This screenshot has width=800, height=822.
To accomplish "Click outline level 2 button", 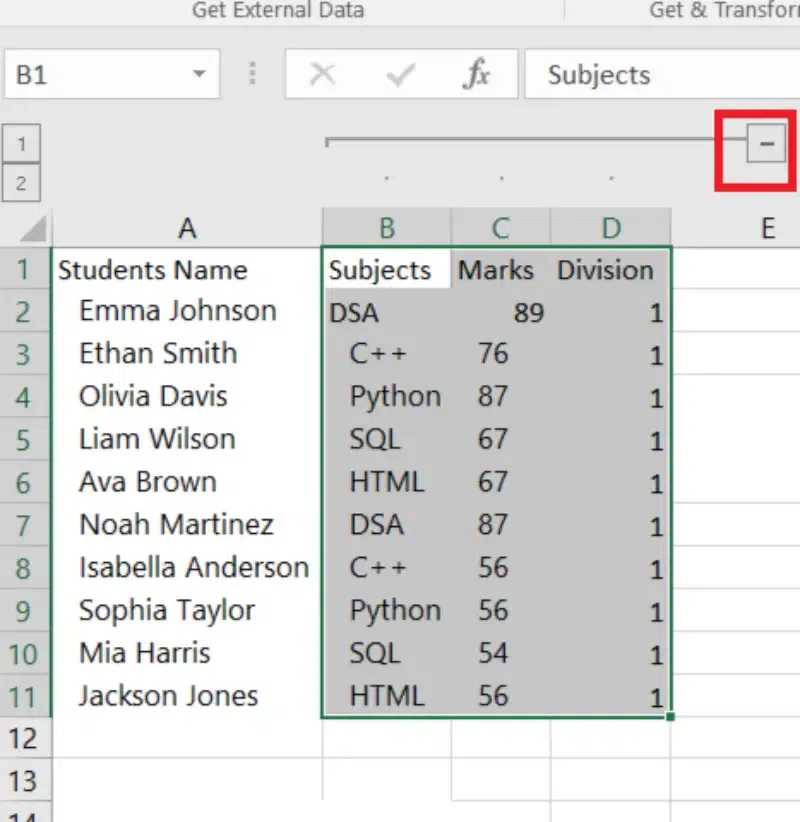I will point(21,183).
